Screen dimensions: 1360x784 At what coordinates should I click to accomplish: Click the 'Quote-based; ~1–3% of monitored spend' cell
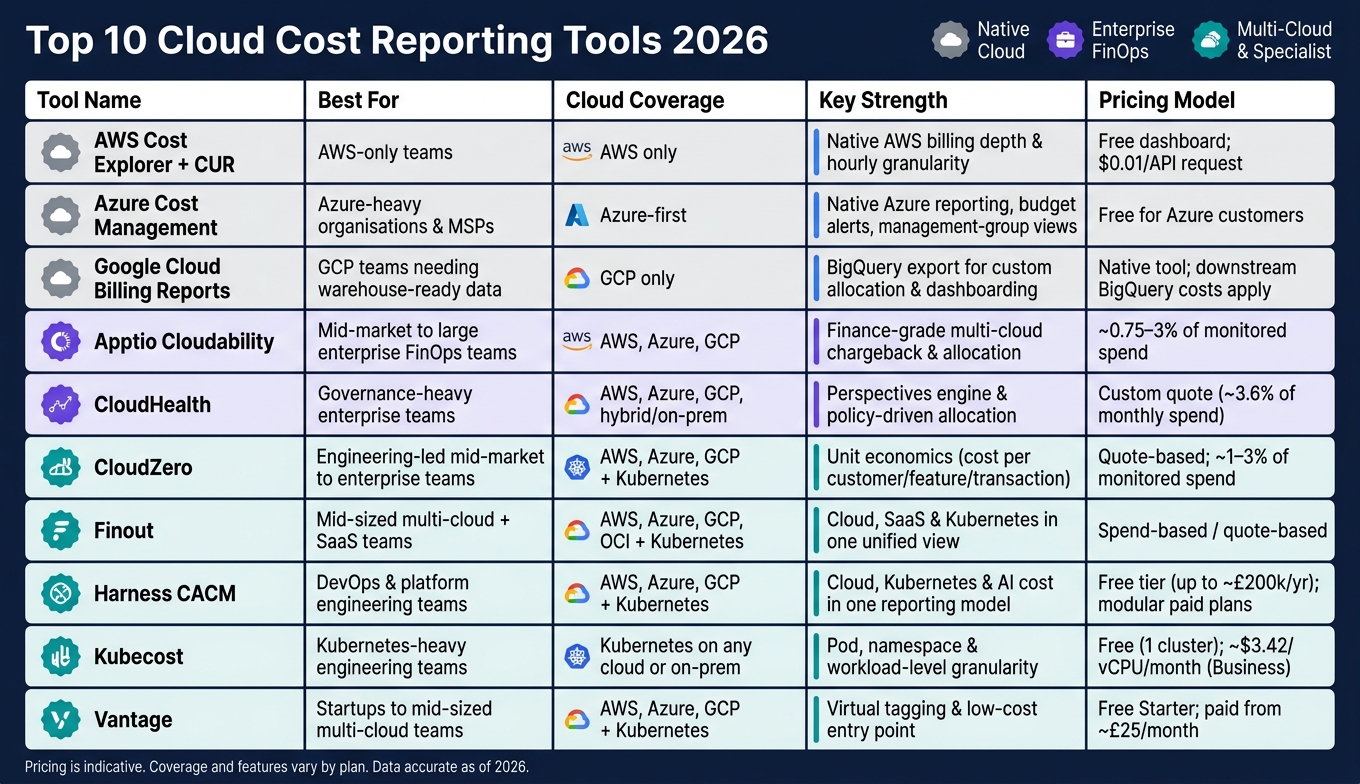point(1211,467)
